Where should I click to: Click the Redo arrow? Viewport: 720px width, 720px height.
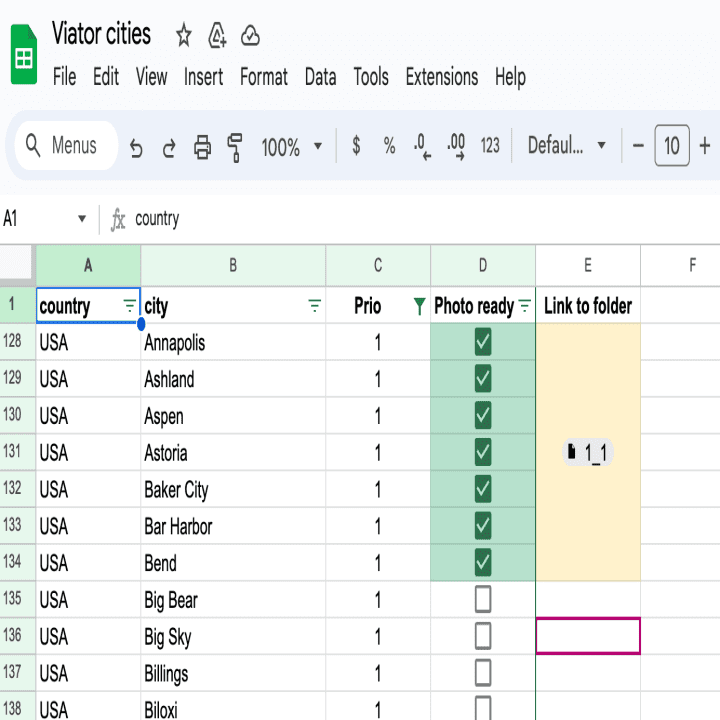[x=169, y=147]
